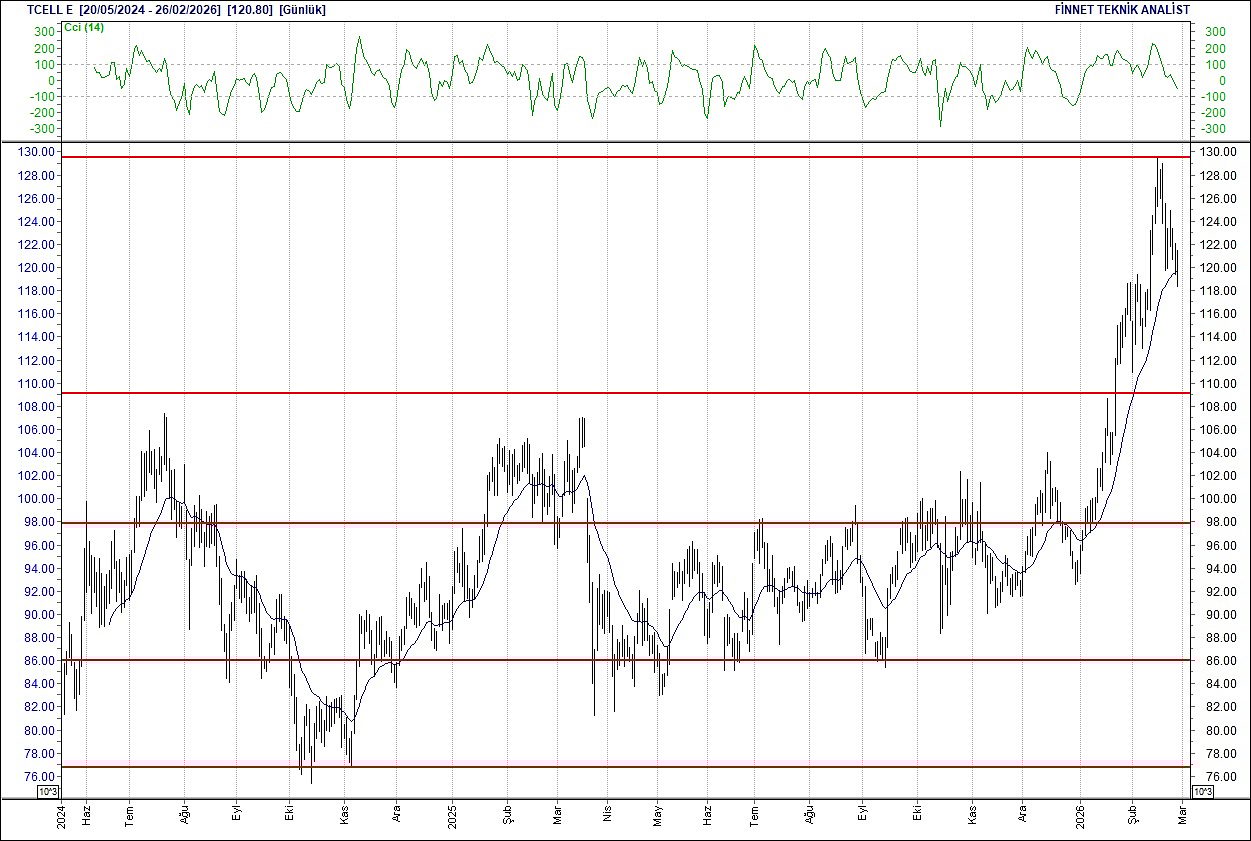Click the horizontal line near 97.80
1251x841 pixels.
(x=620, y=522)
